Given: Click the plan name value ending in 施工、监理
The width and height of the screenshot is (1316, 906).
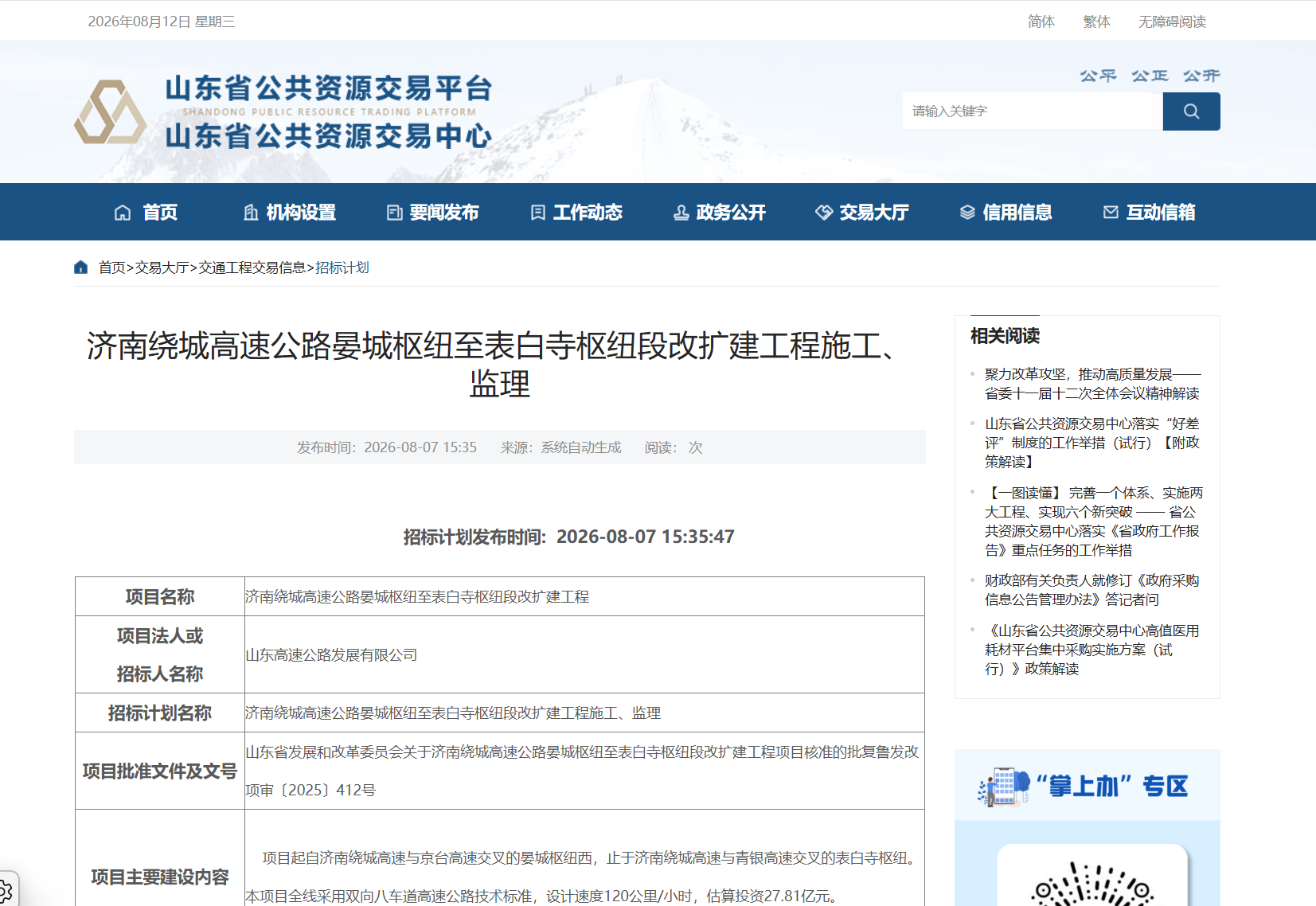Looking at the screenshot, I should [x=453, y=713].
